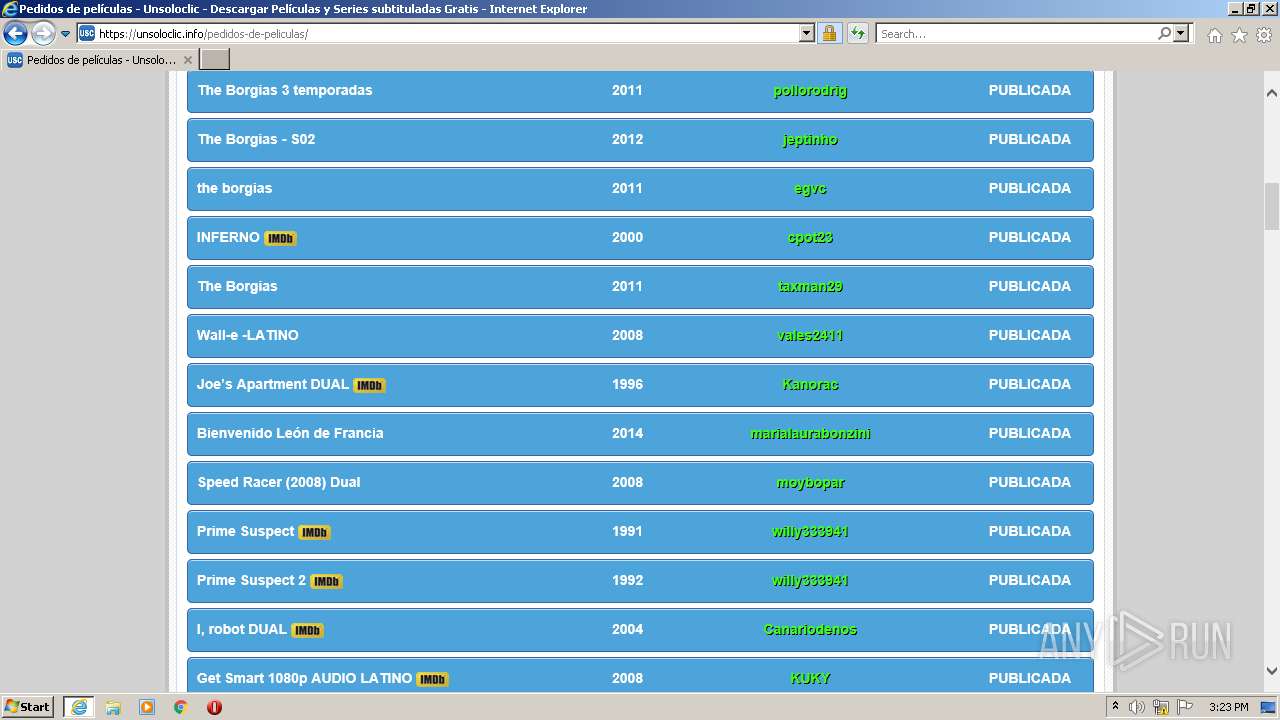Image resolution: width=1280 pixels, height=720 pixels.
Task: Click the network tray icon
Action: tap(1161, 707)
